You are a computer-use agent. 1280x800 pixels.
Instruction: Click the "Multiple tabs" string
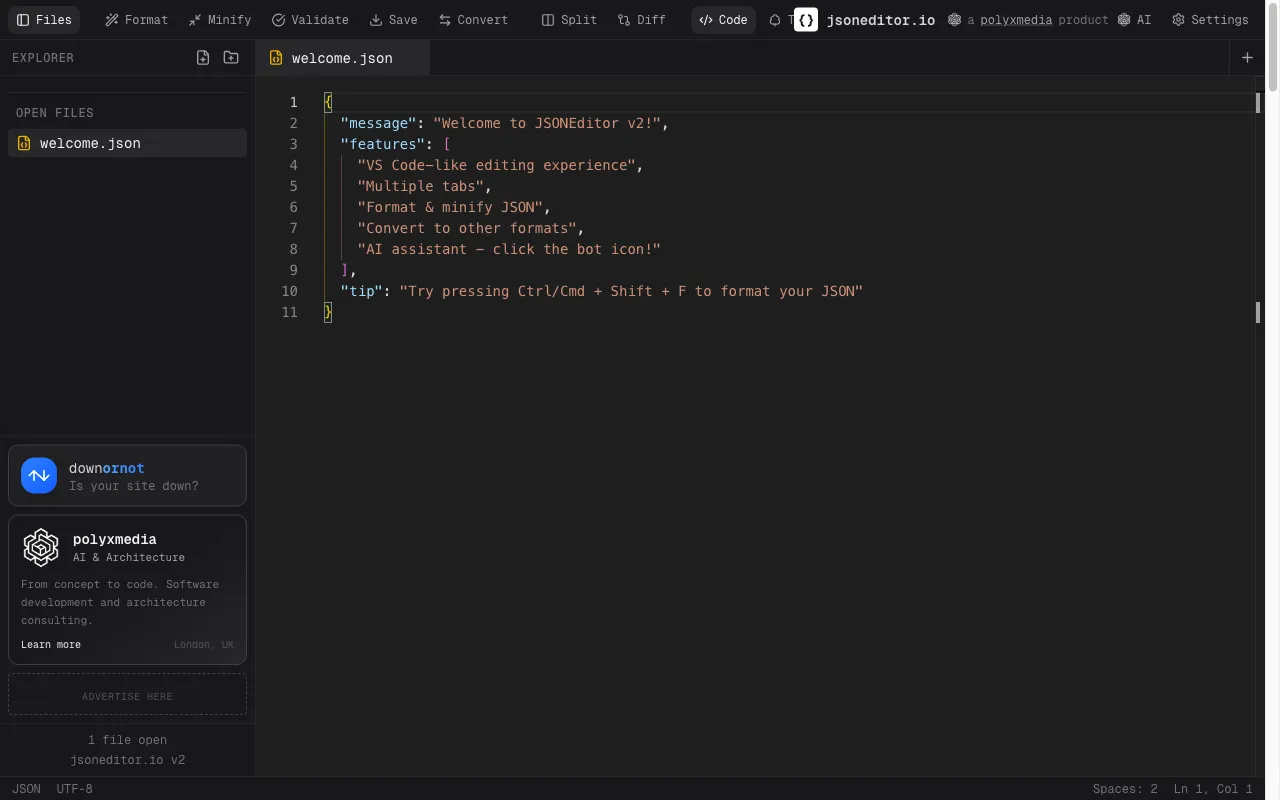pos(421,186)
